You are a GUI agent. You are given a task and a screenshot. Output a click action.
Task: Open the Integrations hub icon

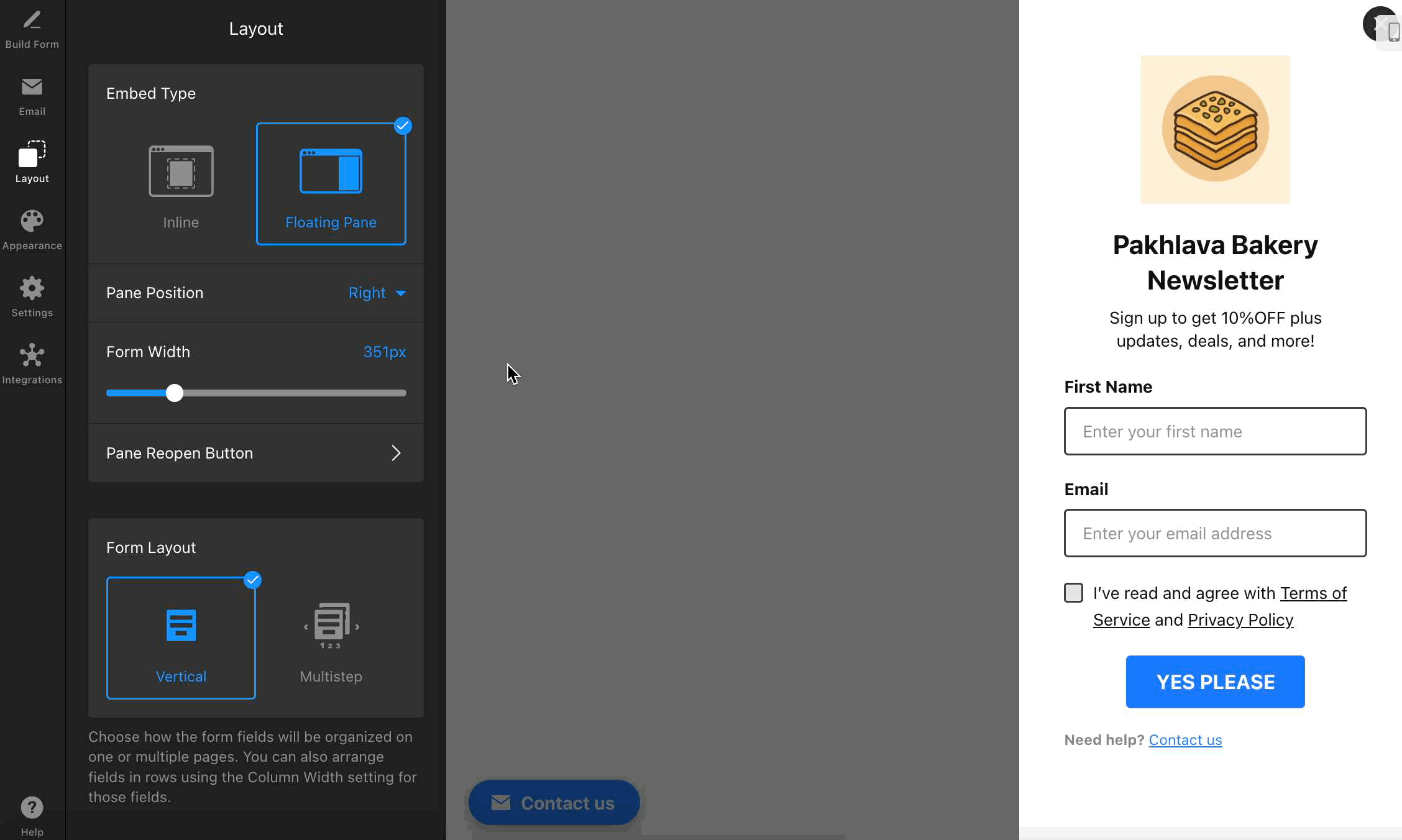[x=32, y=355]
